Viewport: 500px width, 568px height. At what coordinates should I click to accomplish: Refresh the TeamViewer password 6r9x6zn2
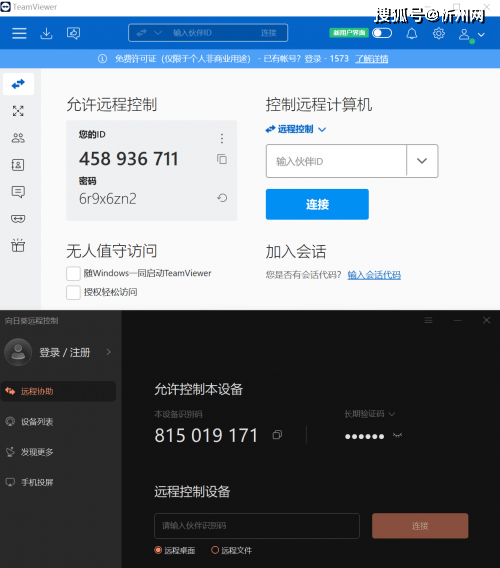[222, 198]
